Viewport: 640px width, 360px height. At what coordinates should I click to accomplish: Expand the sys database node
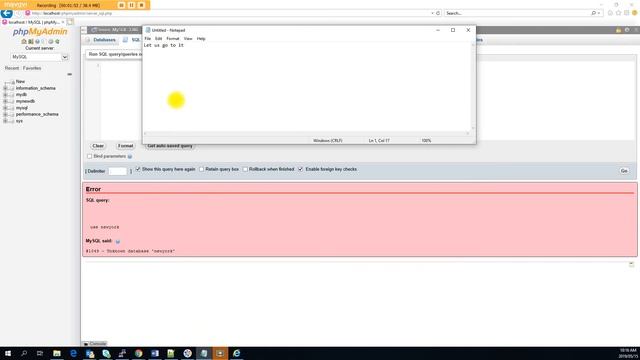5,121
